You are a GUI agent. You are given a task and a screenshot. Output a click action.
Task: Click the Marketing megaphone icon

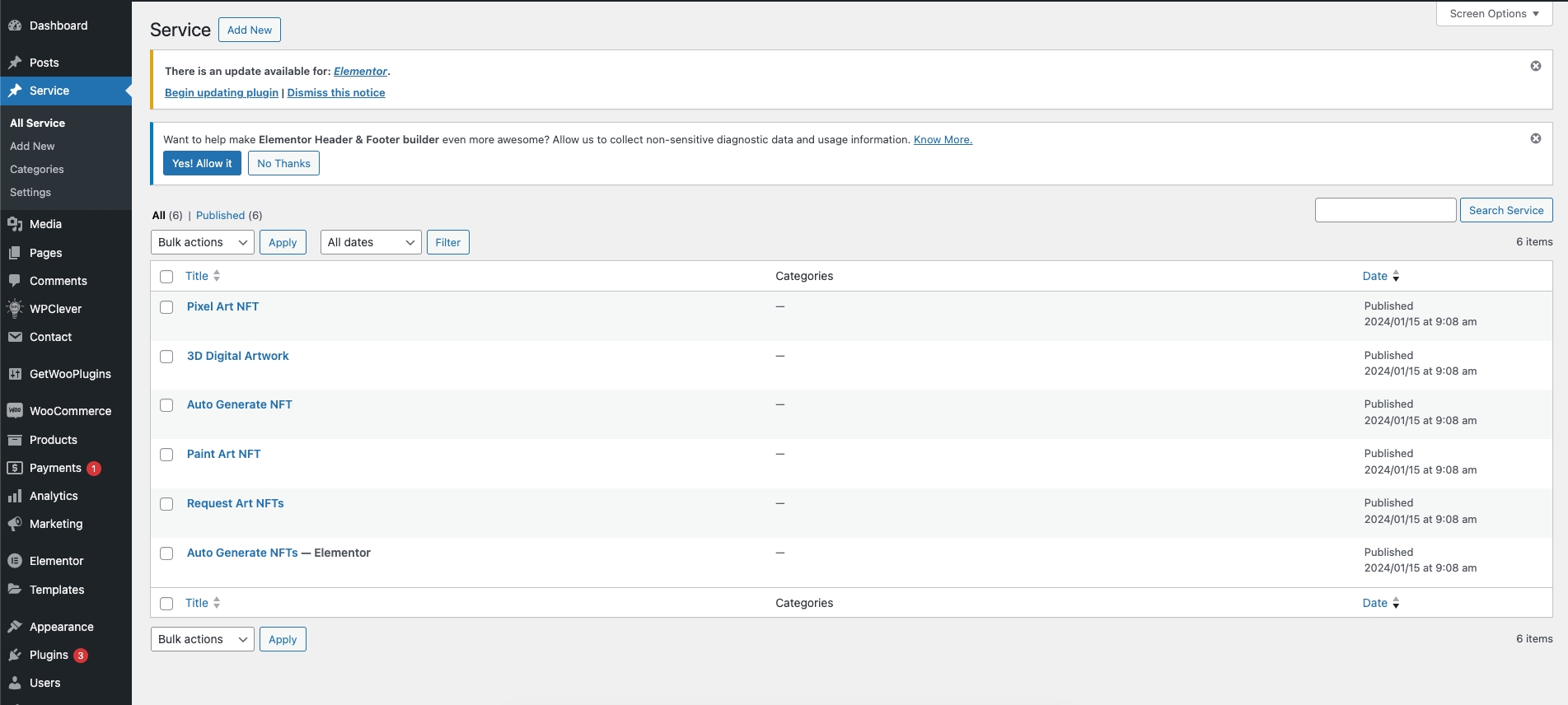click(15, 524)
